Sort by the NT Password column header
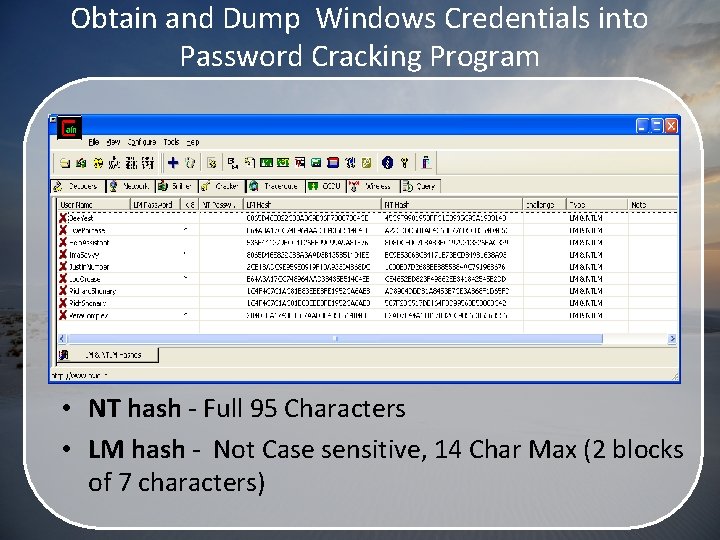The height and width of the screenshot is (540, 720). tap(220, 205)
